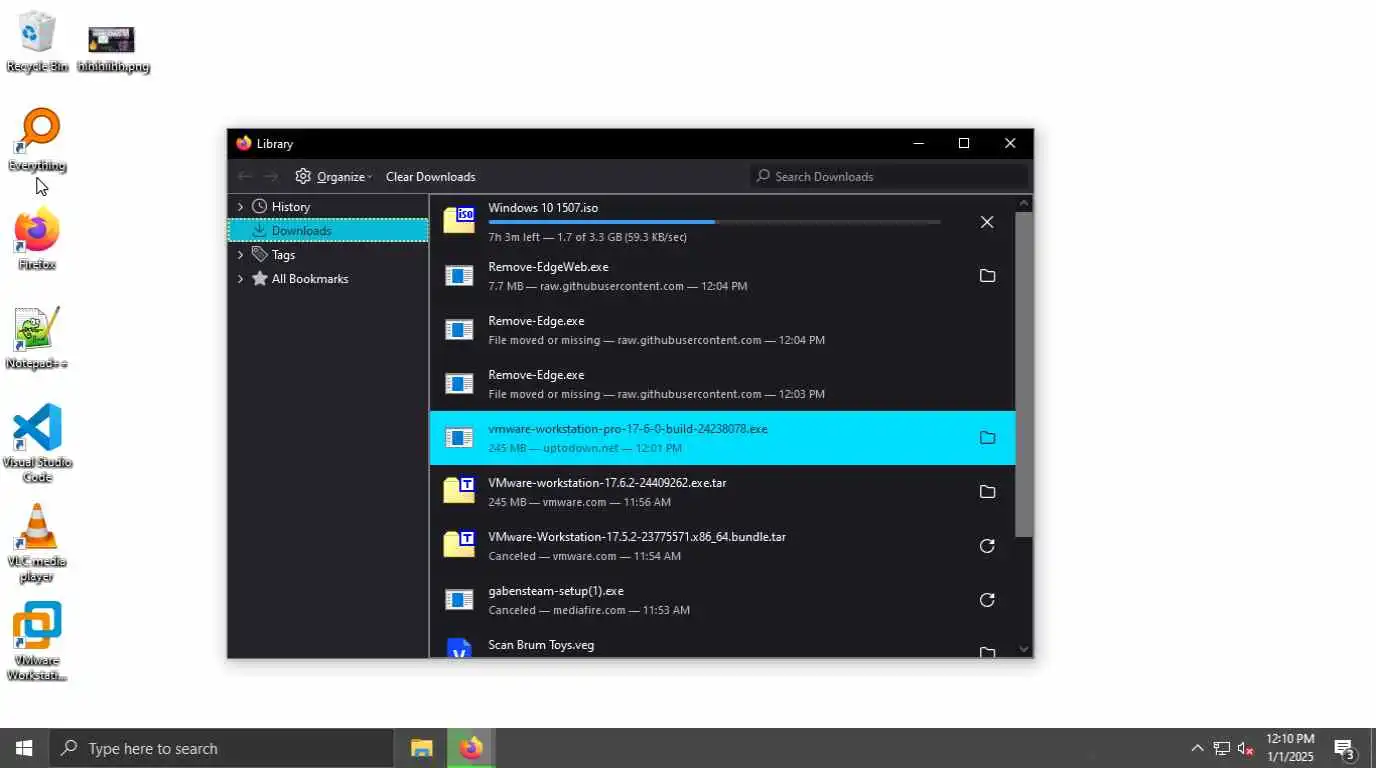Open Recycle Bin desktop icon
The width and height of the screenshot is (1376, 768).
click(37, 42)
